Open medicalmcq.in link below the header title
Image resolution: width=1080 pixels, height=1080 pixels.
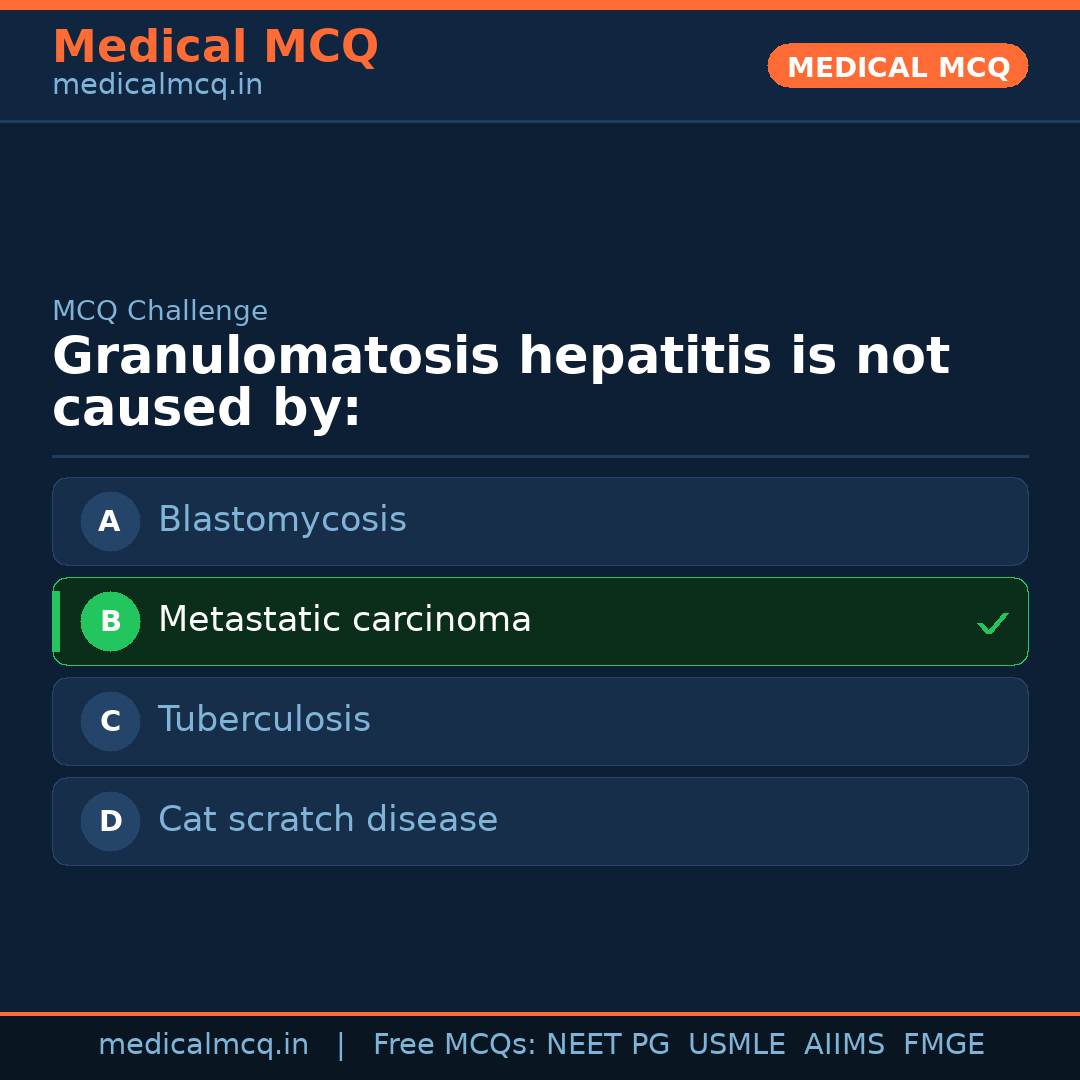point(157,86)
